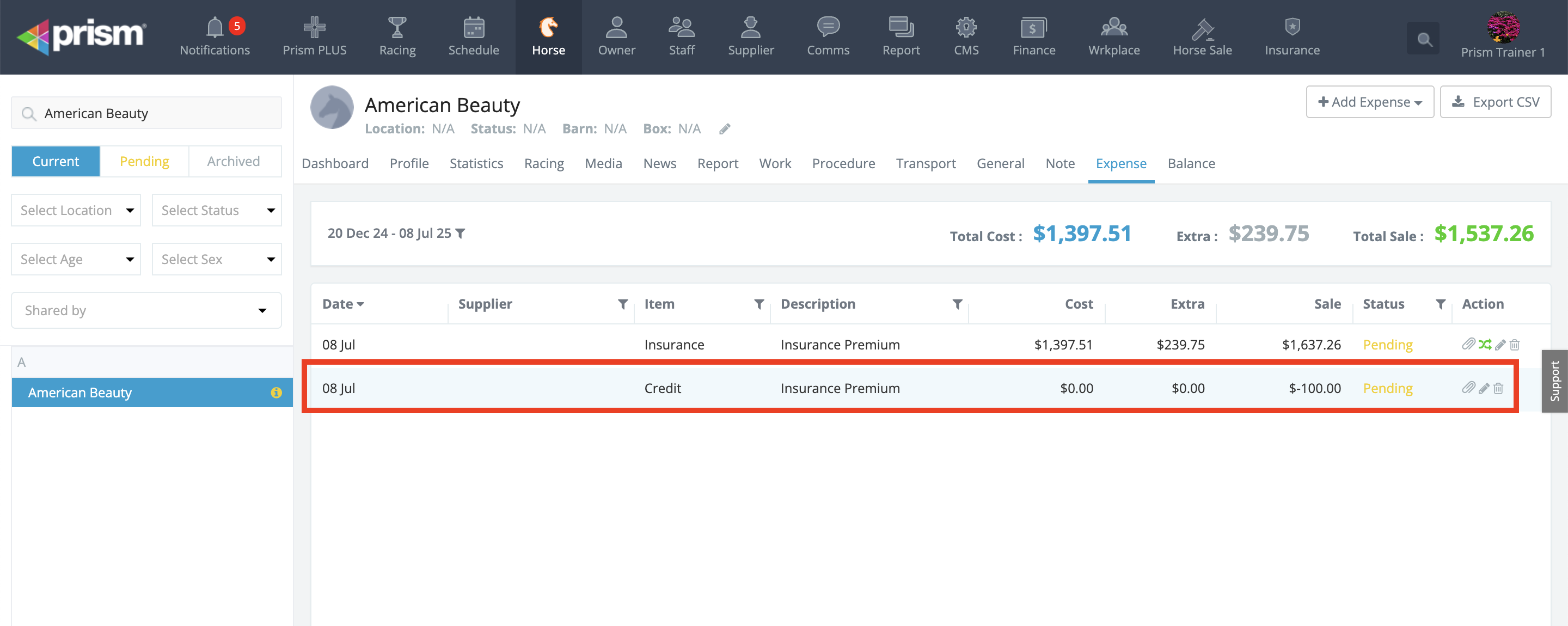
Task: Open the Add Expense dropdown
Action: pos(1370,102)
